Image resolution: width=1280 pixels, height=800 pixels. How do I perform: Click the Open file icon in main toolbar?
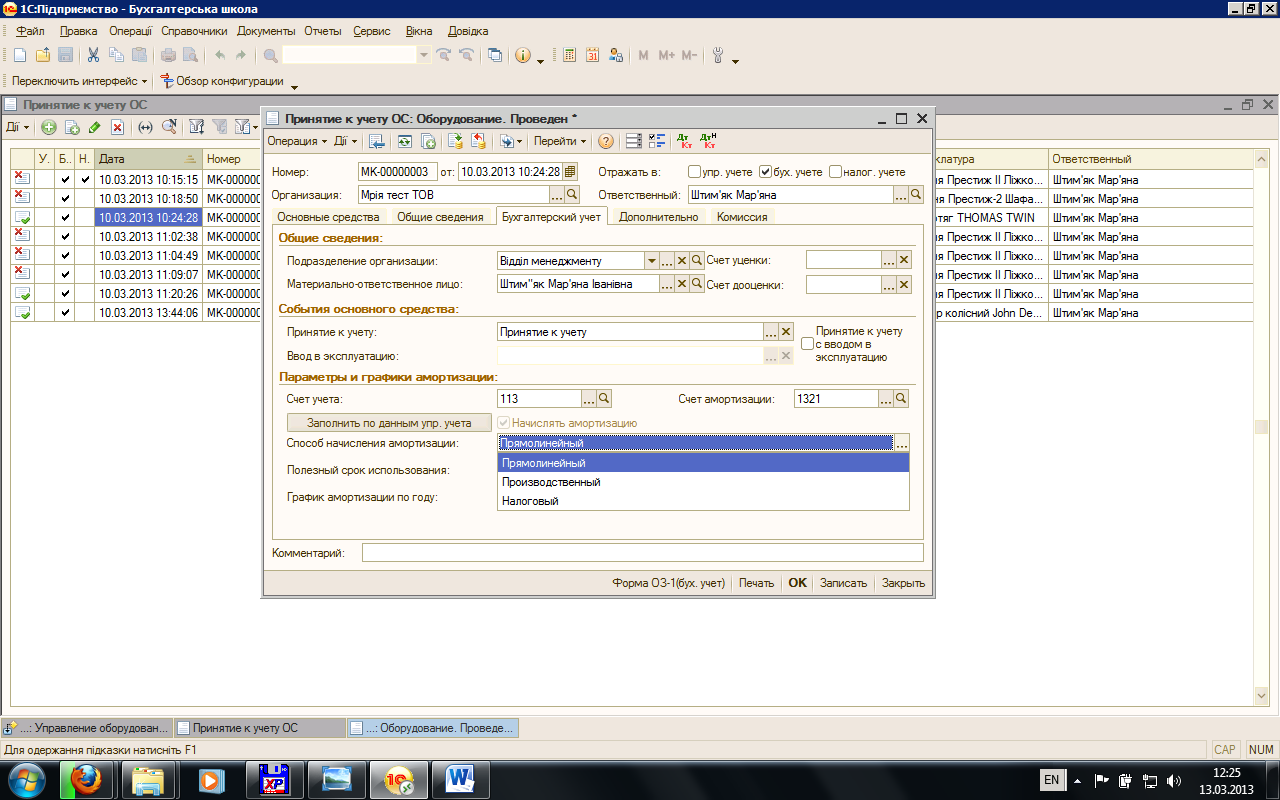tap(43, 56)
